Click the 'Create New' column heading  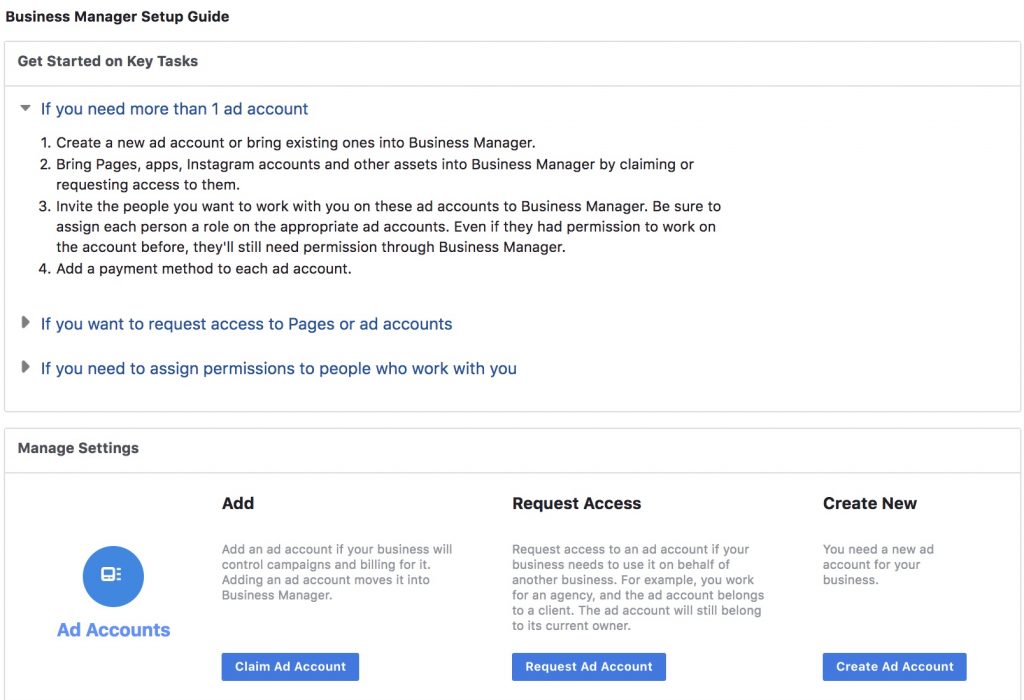(870, 503)
